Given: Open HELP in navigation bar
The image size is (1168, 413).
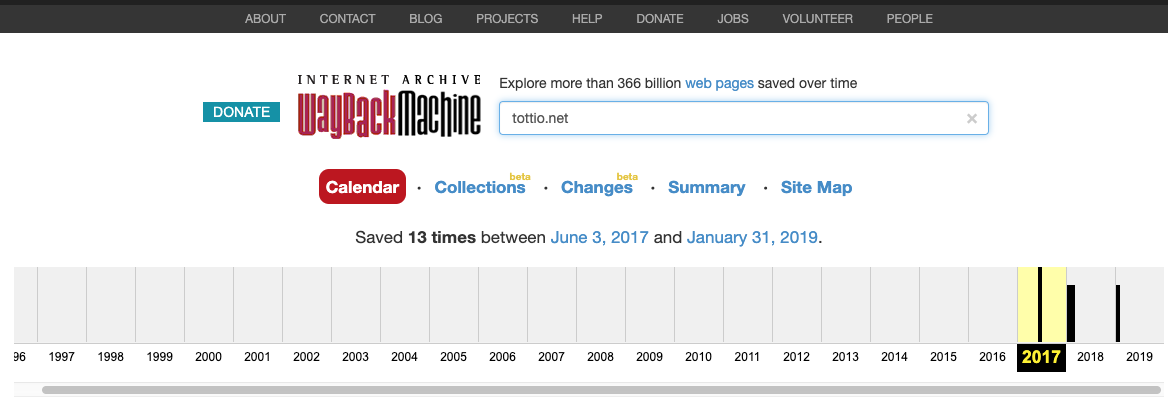Looking at the screenshot, I should pos(587,19).
